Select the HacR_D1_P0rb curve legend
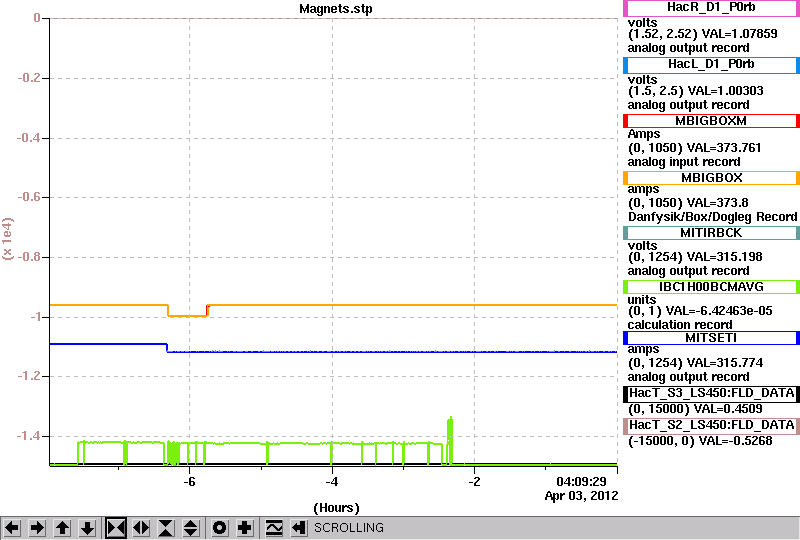The height and width of the screenshot is (540, 800). coord(711,8)
